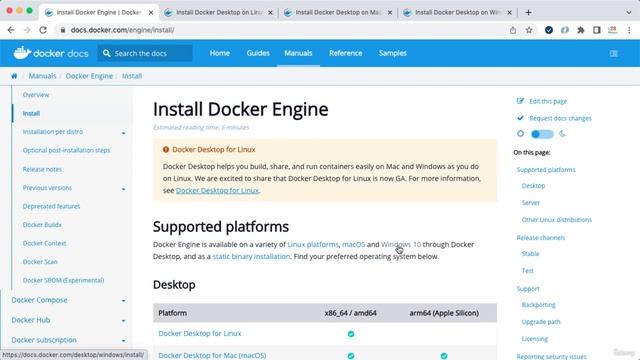The height and width of the screenshot is (360, 640).
Task: Open Docker Scan in the sidebar
Action: pos(40,262)
